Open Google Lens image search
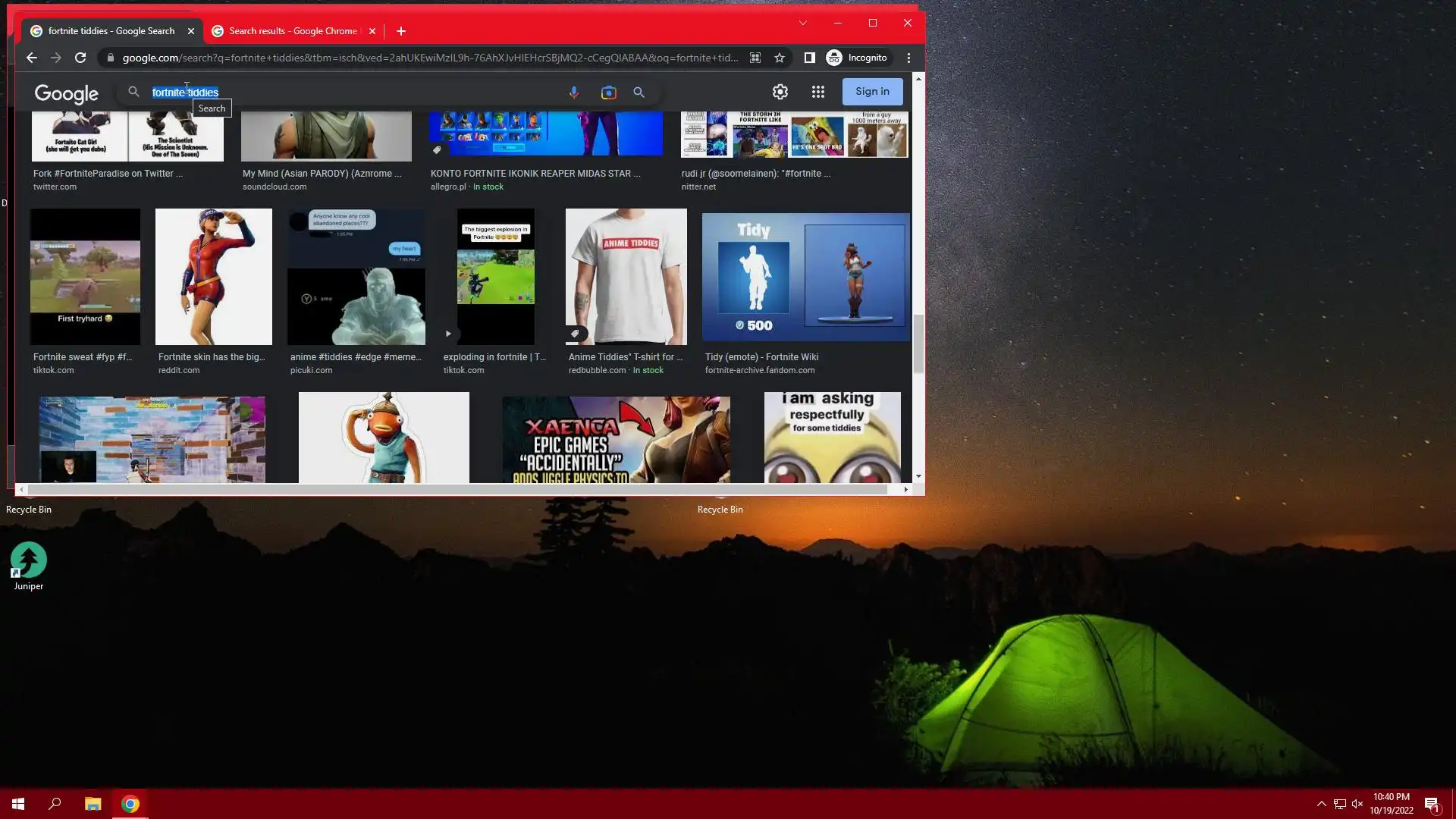Screen dimensions: 1456x819 click(x=608, y=92)
